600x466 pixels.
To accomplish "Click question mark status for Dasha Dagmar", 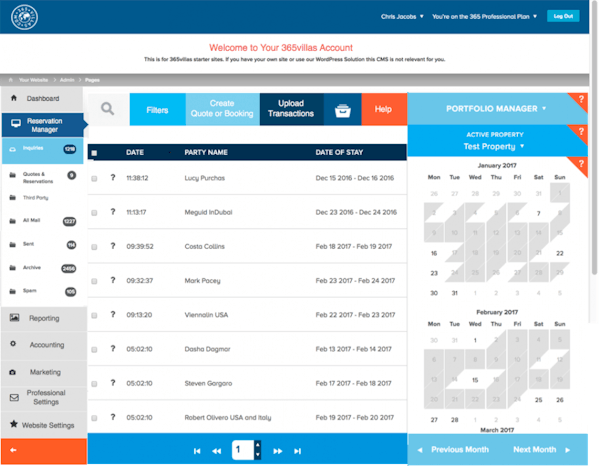I will [x=112, y=349].
